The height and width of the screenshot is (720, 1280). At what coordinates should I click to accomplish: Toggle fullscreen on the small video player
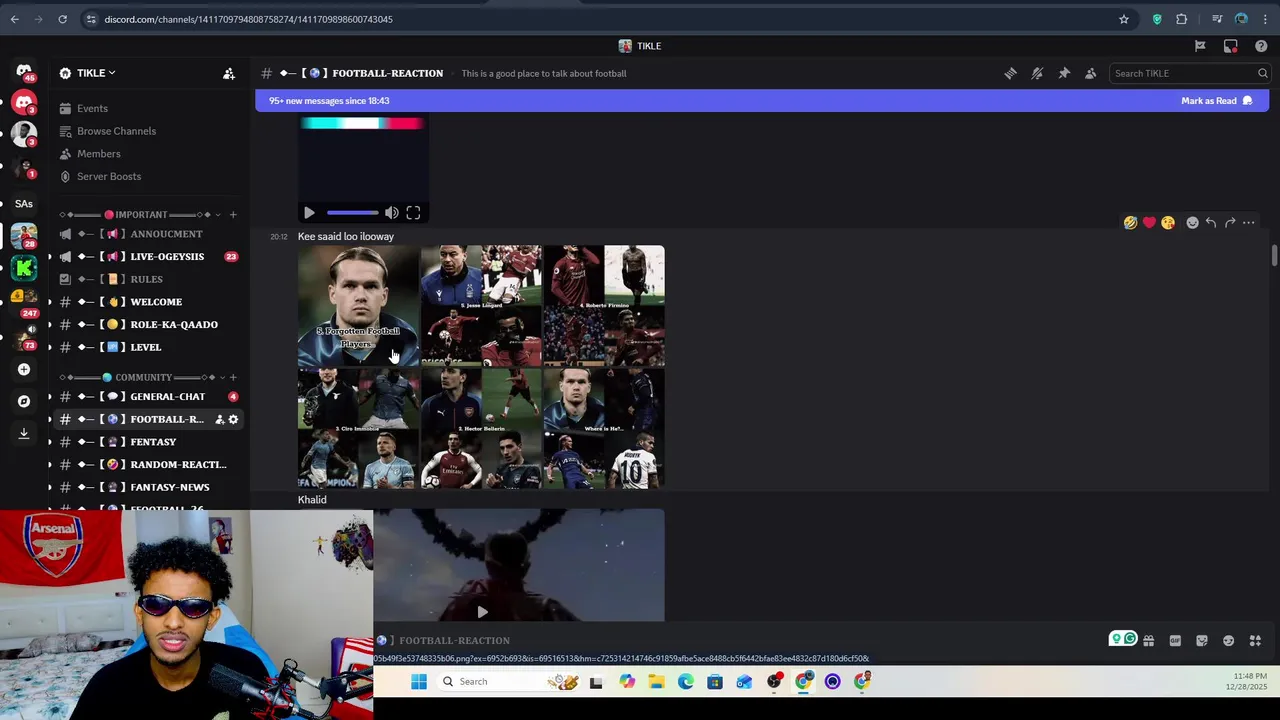pyautogui.click(x=413, y=213)
